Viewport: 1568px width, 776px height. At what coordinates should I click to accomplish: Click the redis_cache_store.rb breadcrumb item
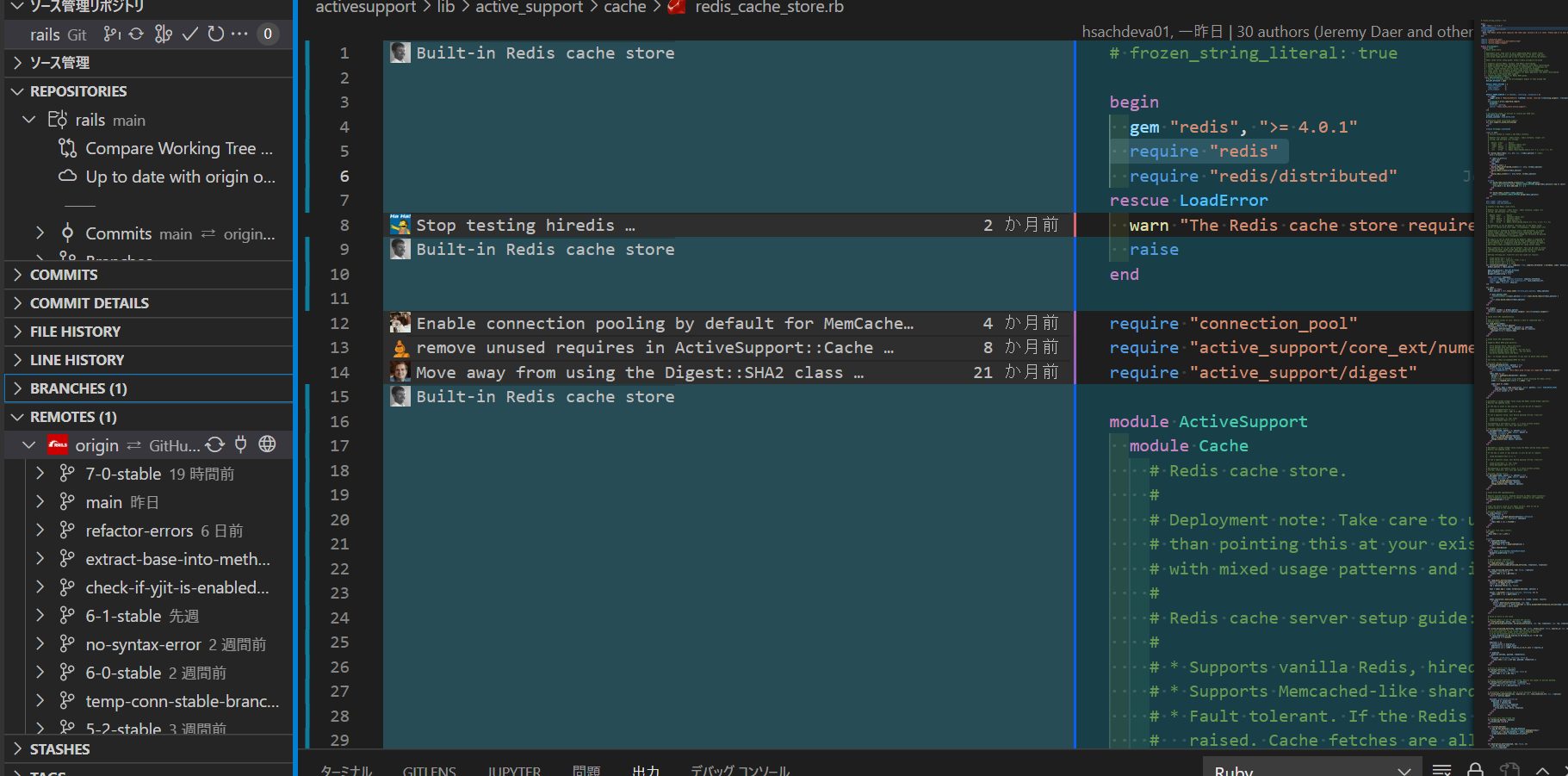[x=769, y=7]
